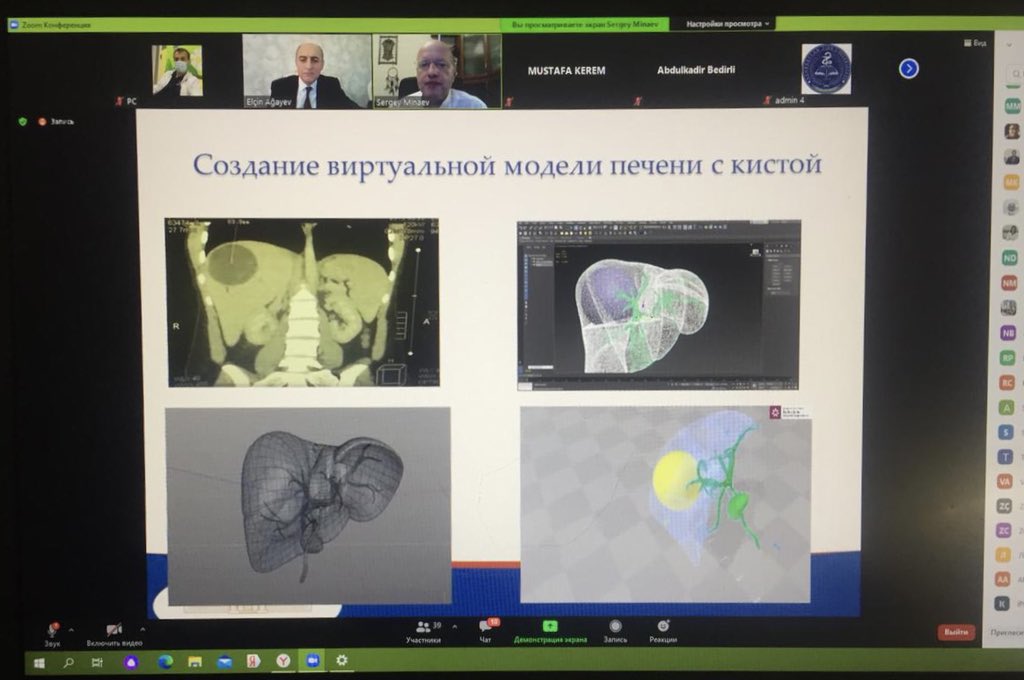Select participant with NB avatar
The height and width of the screenshot is (680, 1024).
click(1009, 333)
